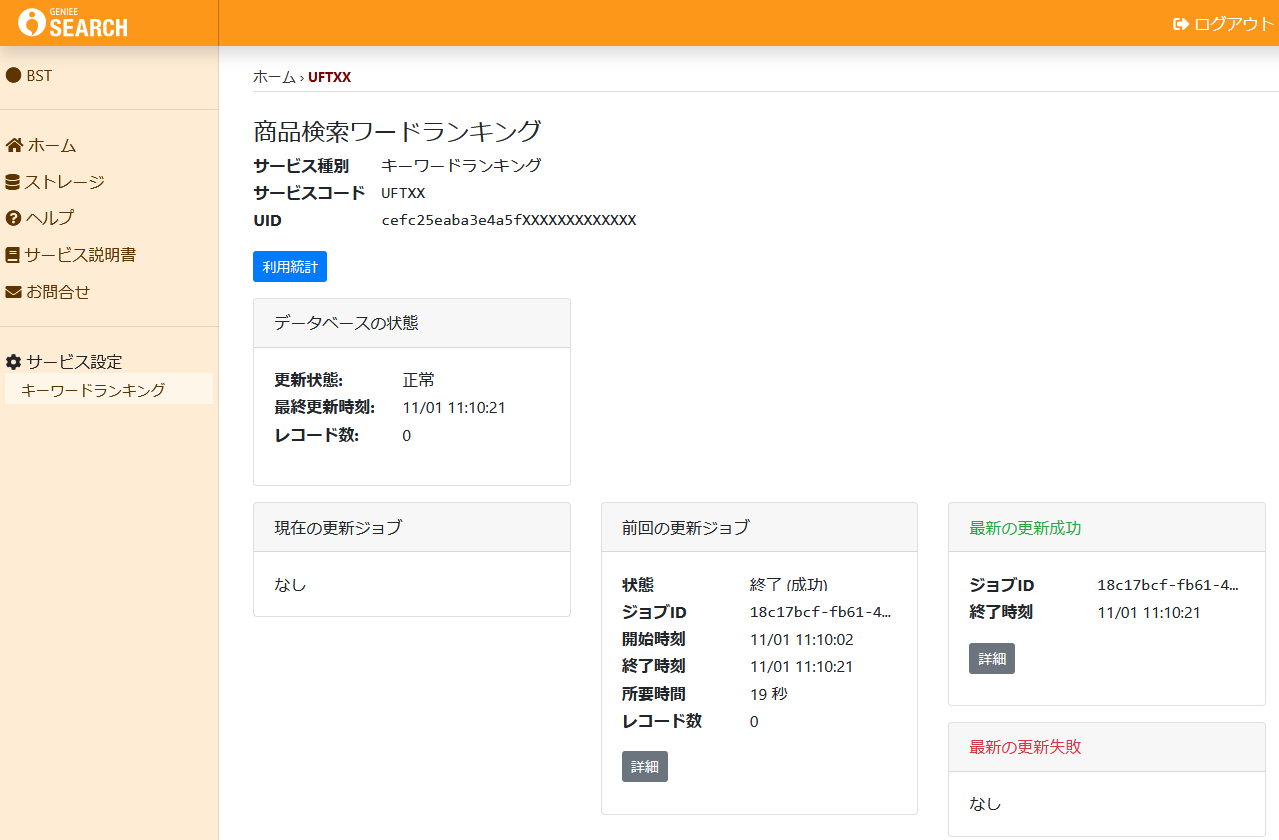Click the logout arrow icon

(1181, 24)
